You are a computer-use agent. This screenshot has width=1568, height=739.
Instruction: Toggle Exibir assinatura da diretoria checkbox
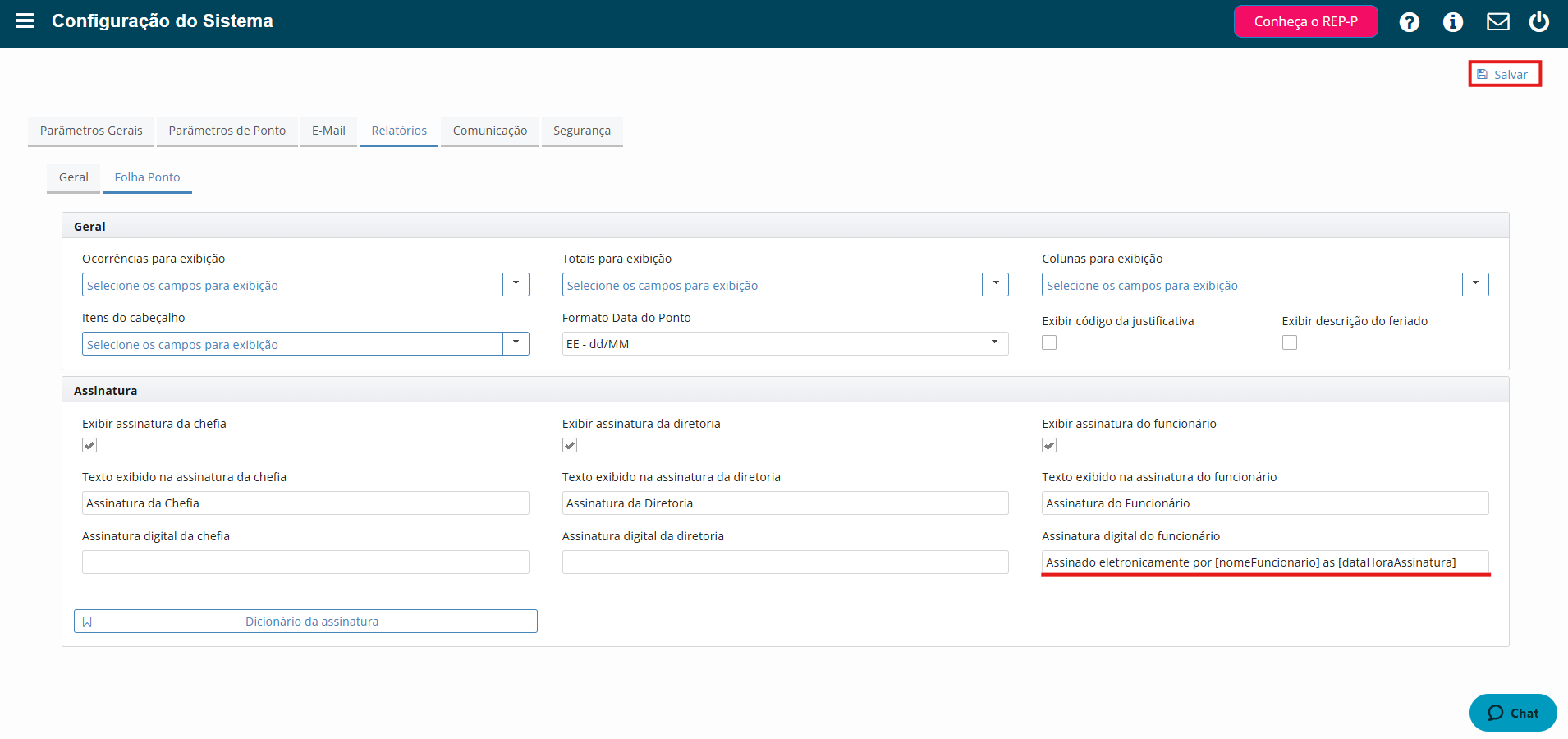coord(570,445)
